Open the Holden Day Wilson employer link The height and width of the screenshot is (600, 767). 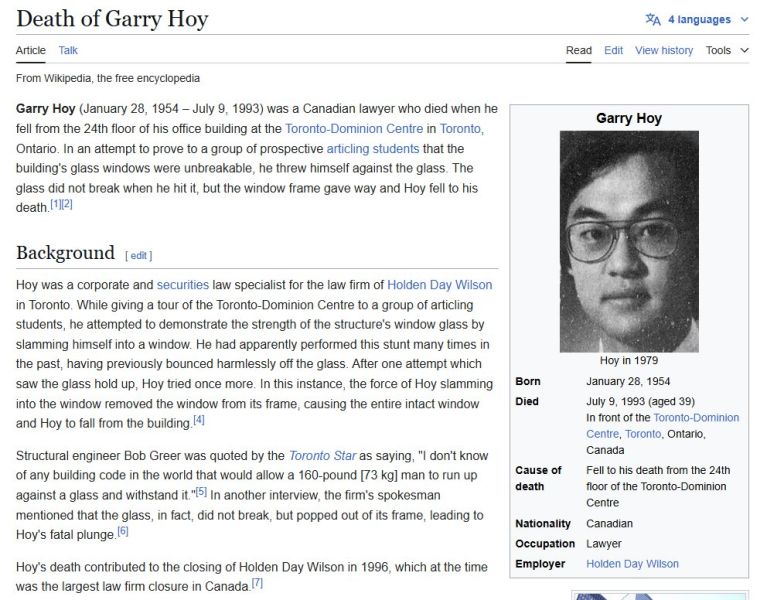pyautogui.click(x=632, y=563)
